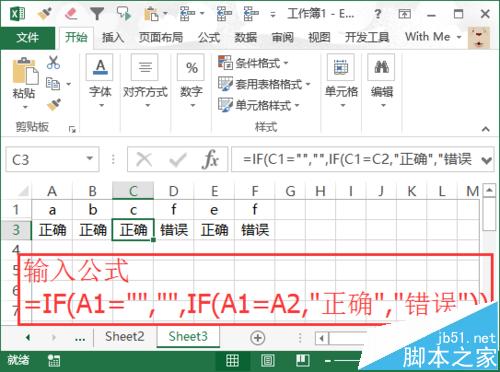Open the File tab
This screenshot has height=372, width=500.
click(28, 37)
